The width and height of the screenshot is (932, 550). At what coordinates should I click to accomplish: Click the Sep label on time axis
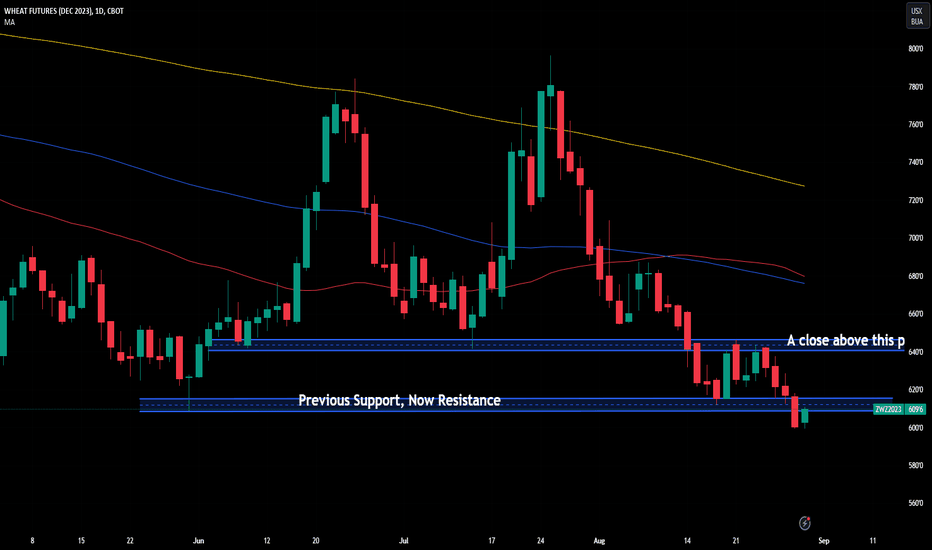(x=823, y=540)
